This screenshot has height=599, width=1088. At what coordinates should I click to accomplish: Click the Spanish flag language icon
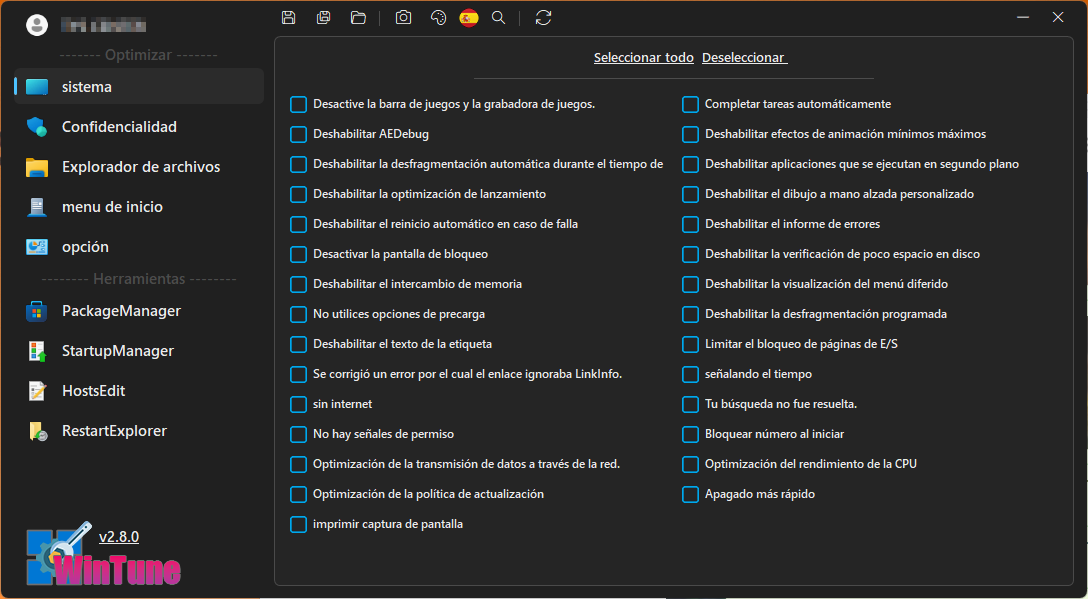[469, 18]
